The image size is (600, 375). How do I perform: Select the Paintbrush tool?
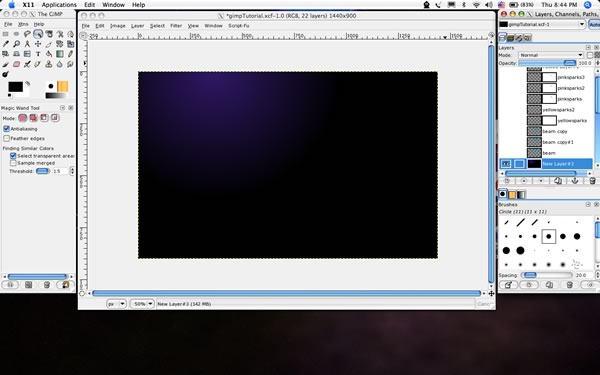point(5,64)
